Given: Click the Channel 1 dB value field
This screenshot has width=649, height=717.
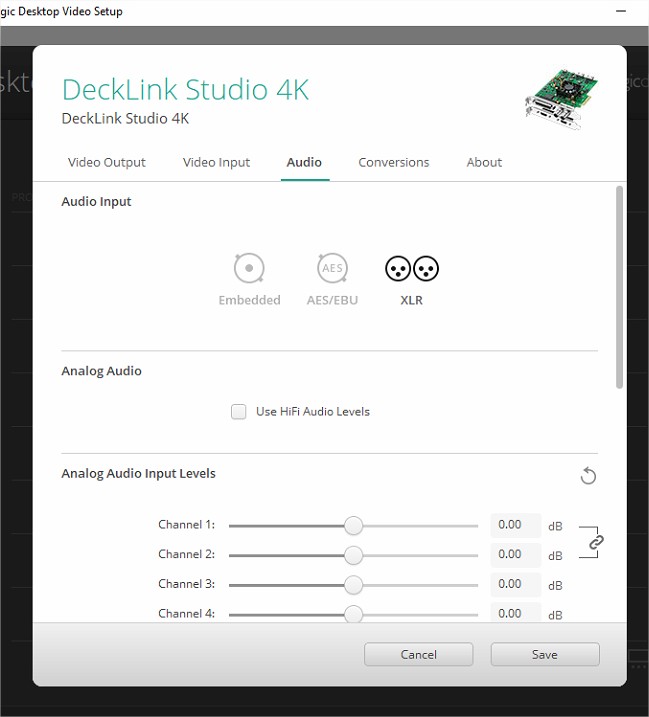Looking at the screenshot, I should tap(516, 525).
